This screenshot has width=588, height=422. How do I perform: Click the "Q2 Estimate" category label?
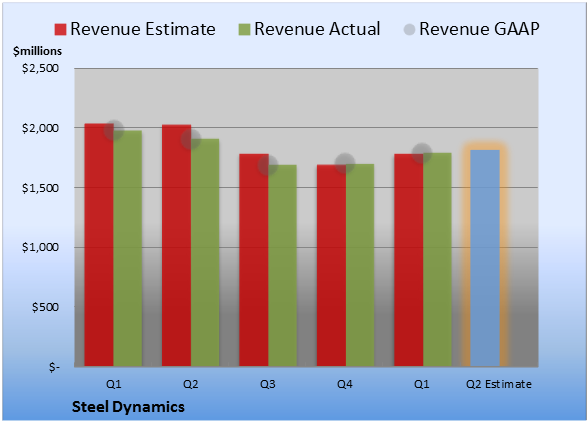[499, 384]
